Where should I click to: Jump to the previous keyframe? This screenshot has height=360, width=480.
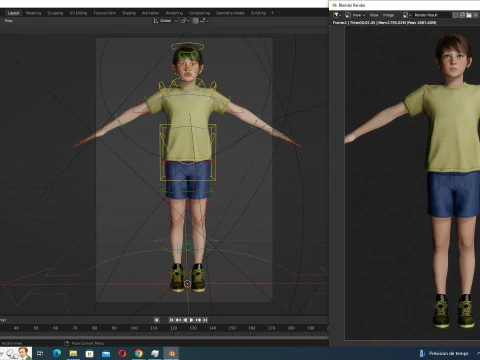[178, 320]
